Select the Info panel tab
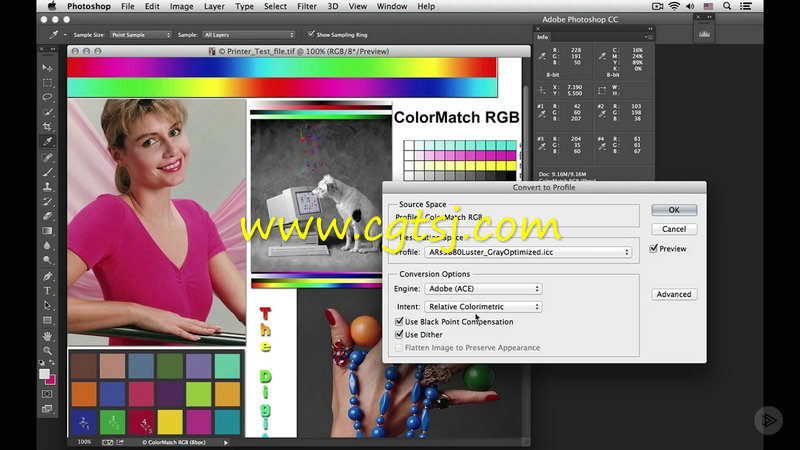Screen dimensions: 800x450 pos(542,37)
